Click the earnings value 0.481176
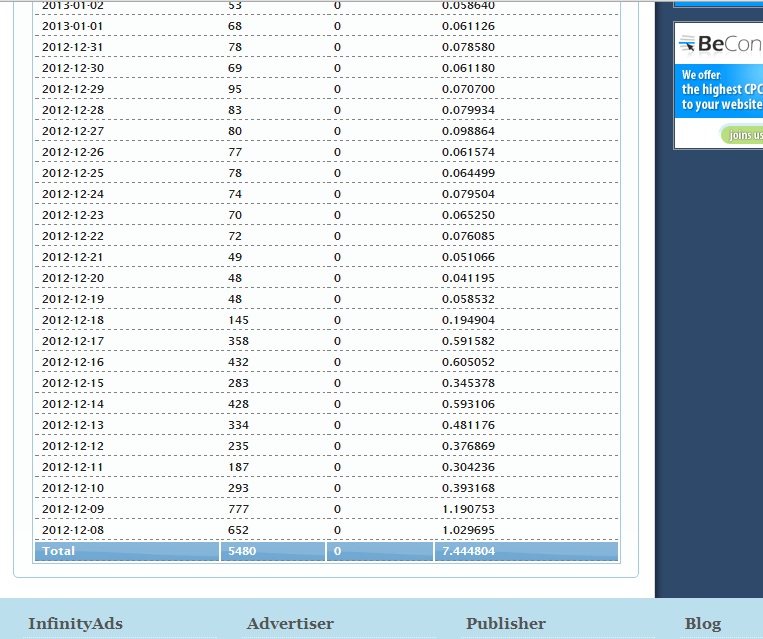Image resolution: width=763 pixels, height=639 pixels. tap(468, 425)
